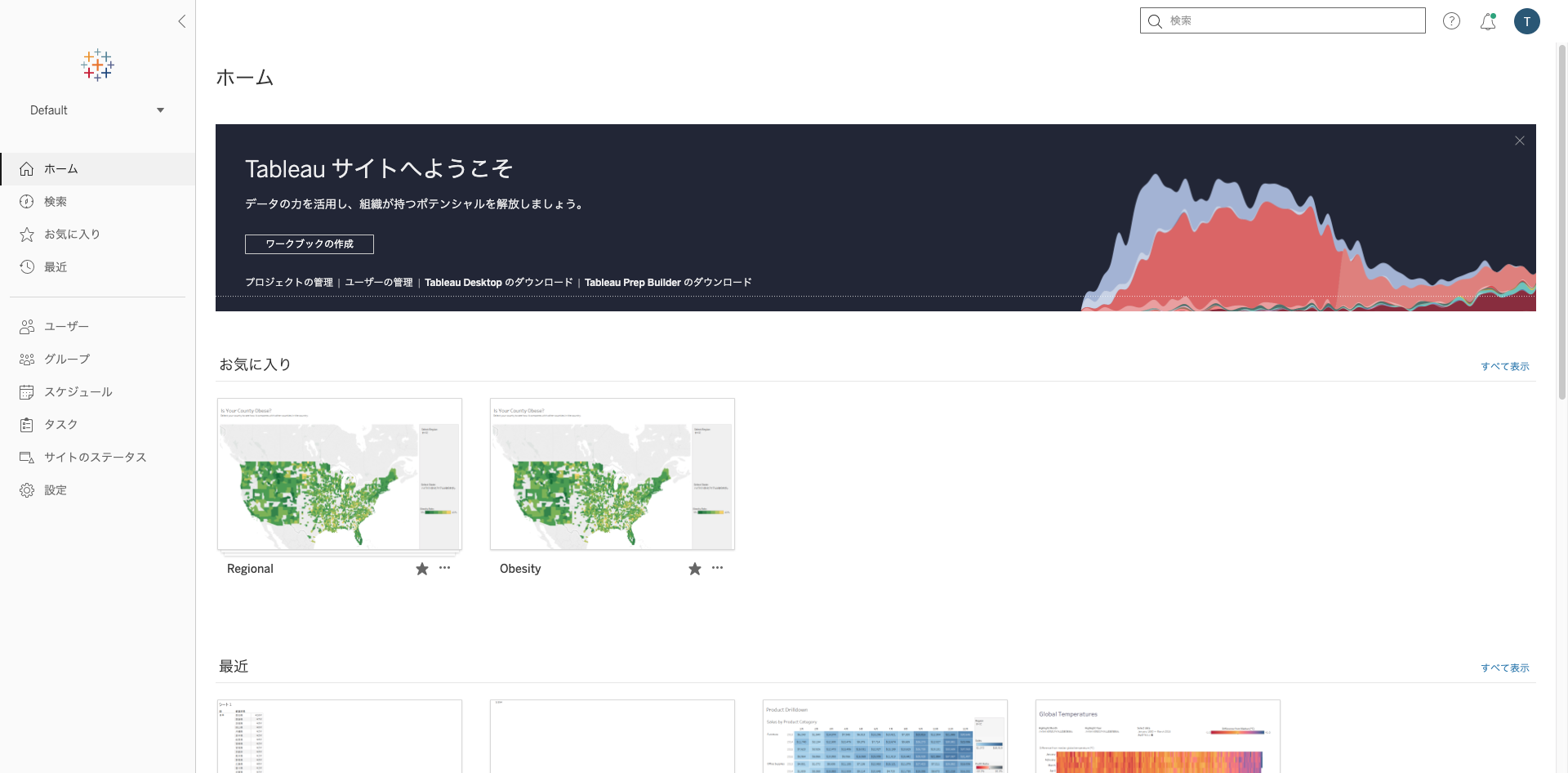The width and height of the screenshot is (1568, 773).
Task: Open the スケジュール (Schedules) page
Action: (x=78, y=391)
